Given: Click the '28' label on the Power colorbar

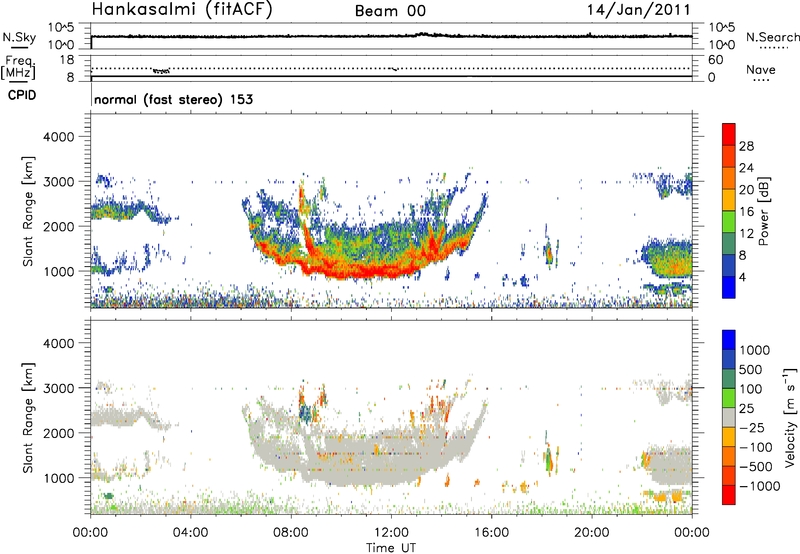Looking at the screenshot, I should point(746,146).
